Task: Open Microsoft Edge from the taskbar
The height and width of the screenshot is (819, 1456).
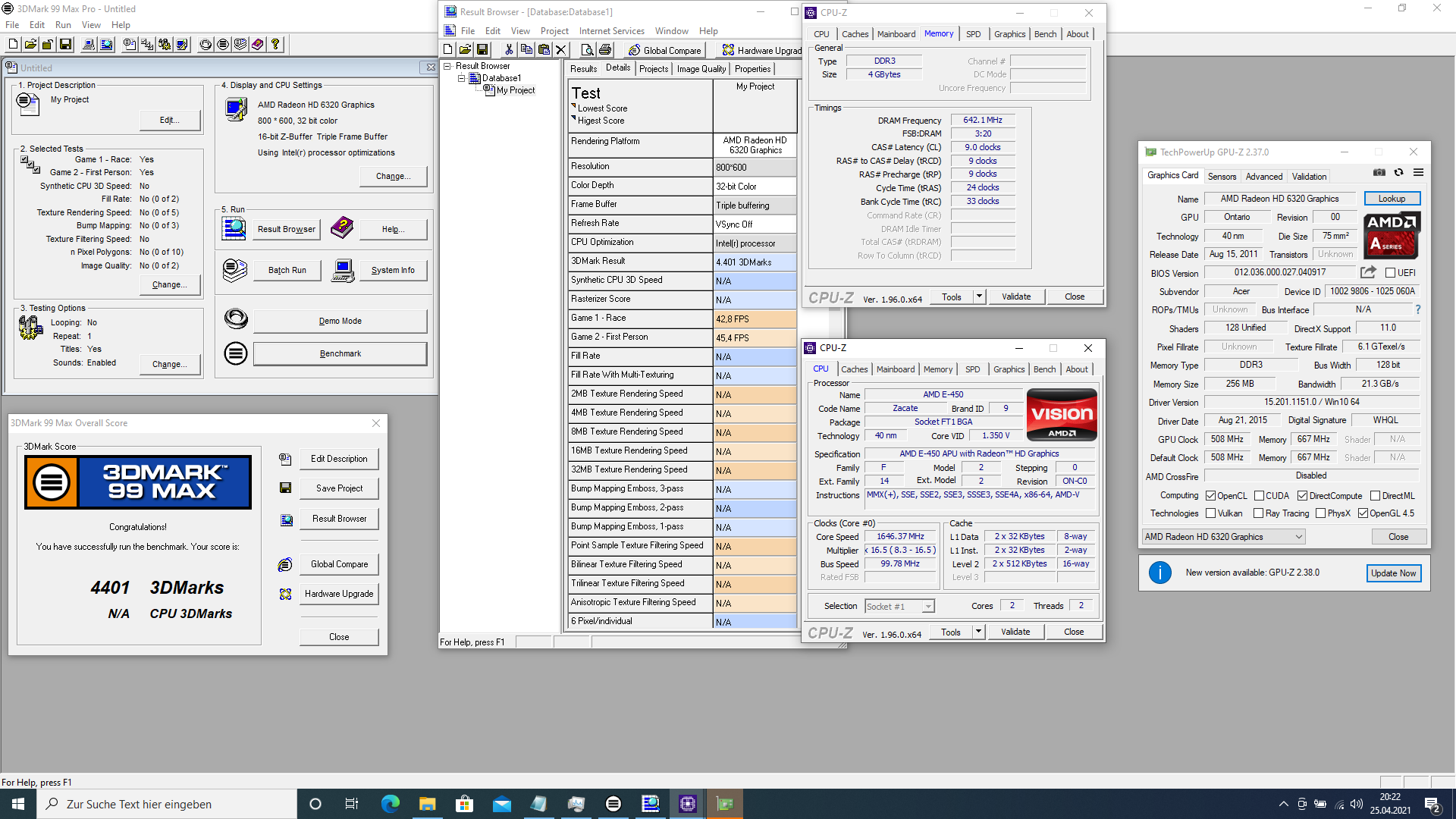Action: click(x=391, y=804)
